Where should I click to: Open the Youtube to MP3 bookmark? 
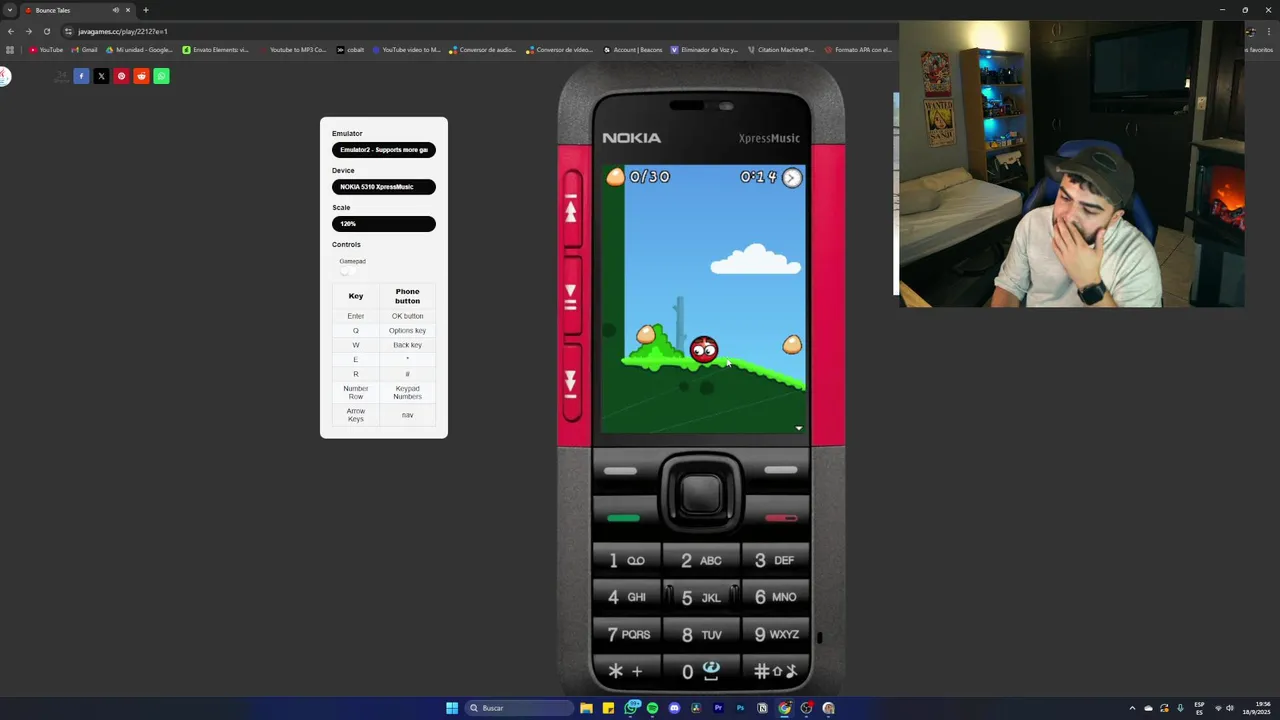293,49
